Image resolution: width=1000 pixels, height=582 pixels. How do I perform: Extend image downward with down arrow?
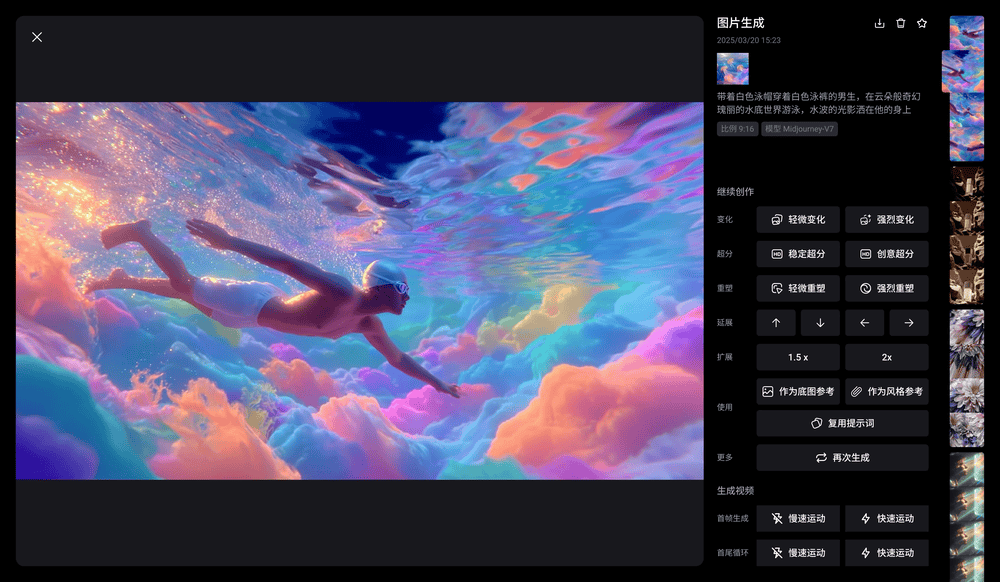point(820,323)
